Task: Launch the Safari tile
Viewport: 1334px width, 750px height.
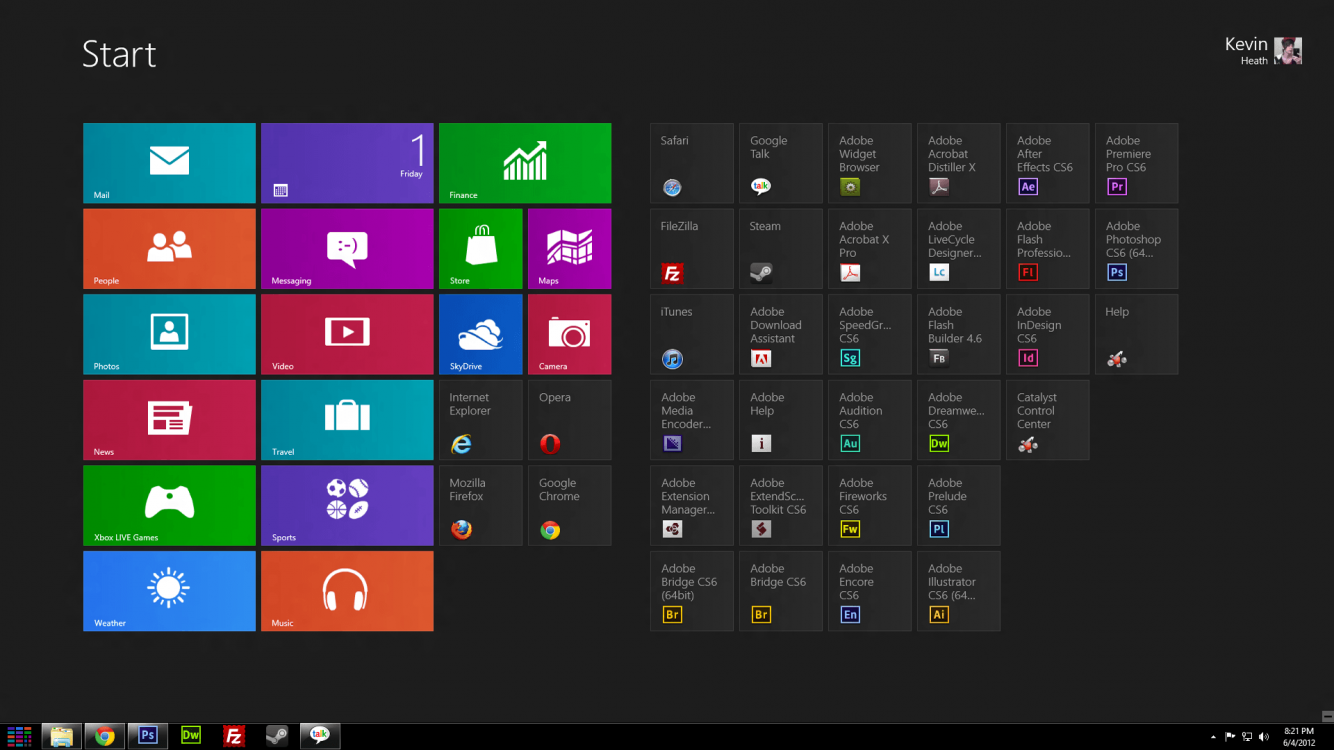Action: tap(692, 163)
